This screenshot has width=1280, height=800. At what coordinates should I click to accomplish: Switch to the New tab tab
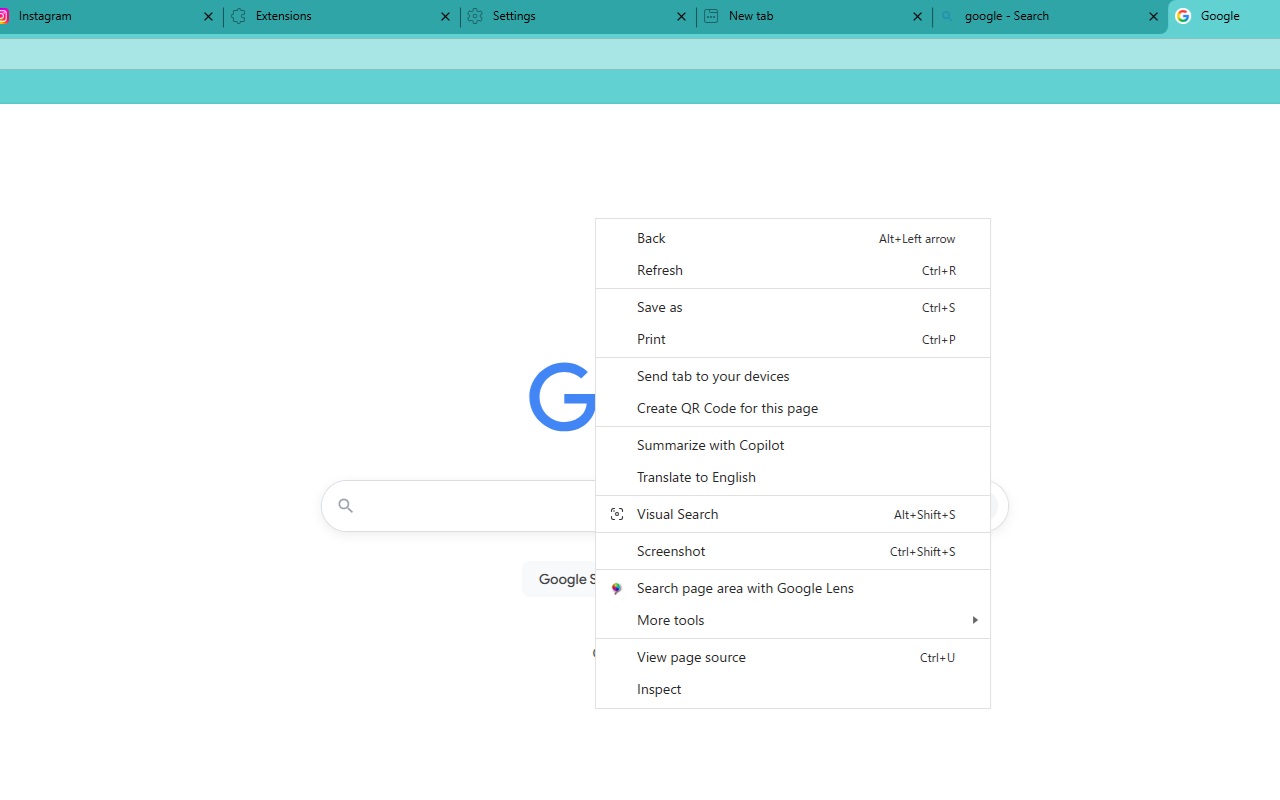pyautogui.click(x=814, y=16)
